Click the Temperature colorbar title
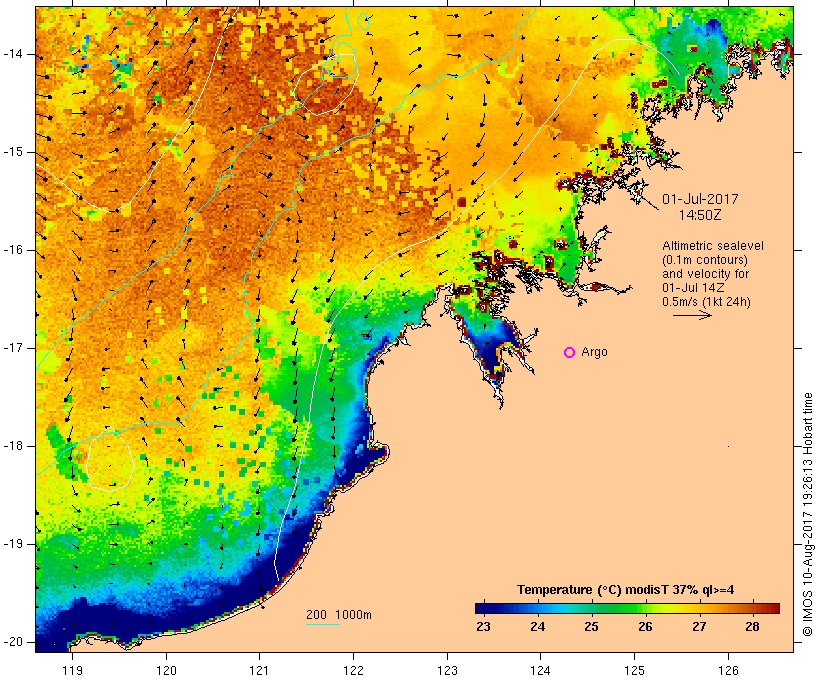 pyautogui.click(x=625, y=590)
